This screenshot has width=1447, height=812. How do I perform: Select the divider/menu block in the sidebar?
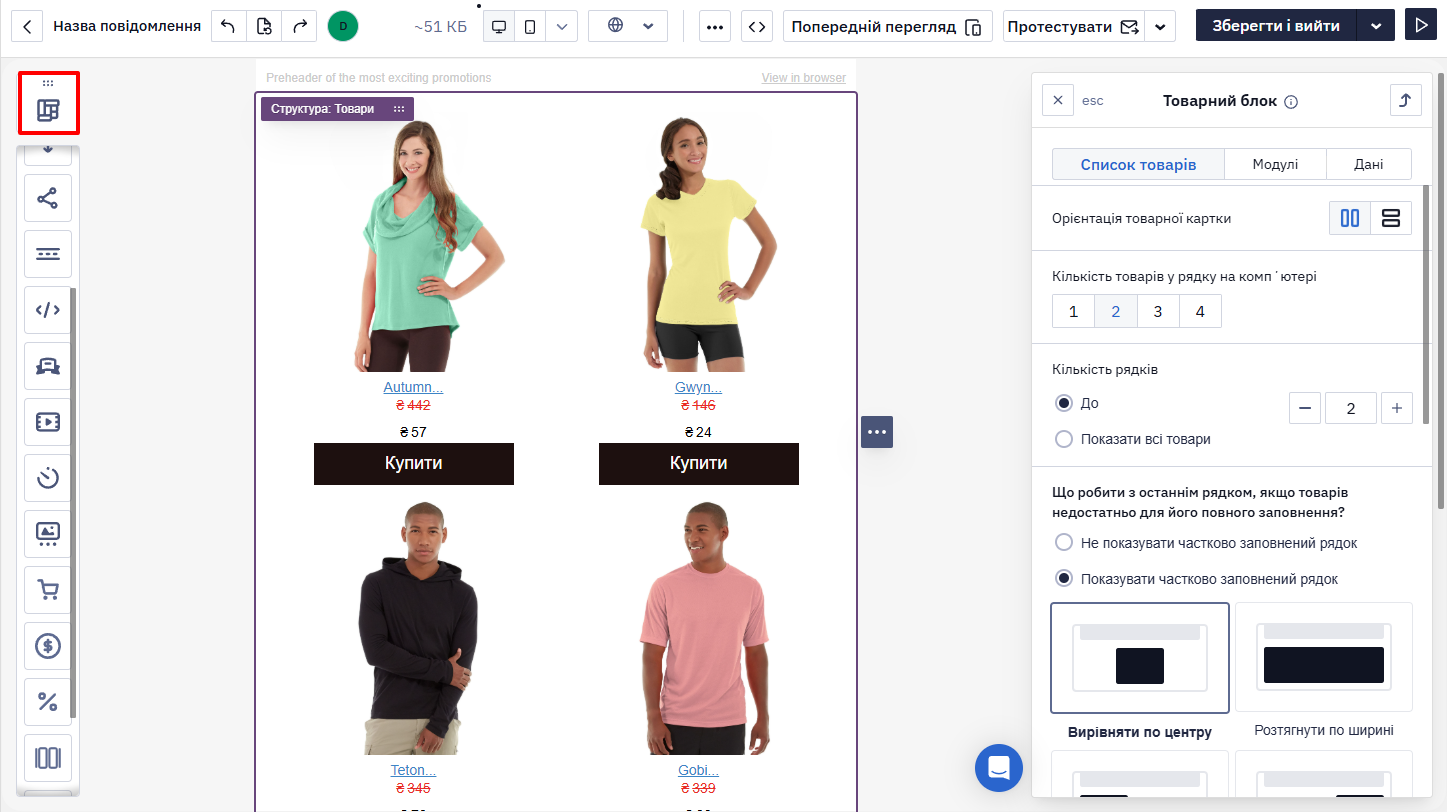click(x=48, y=254)
